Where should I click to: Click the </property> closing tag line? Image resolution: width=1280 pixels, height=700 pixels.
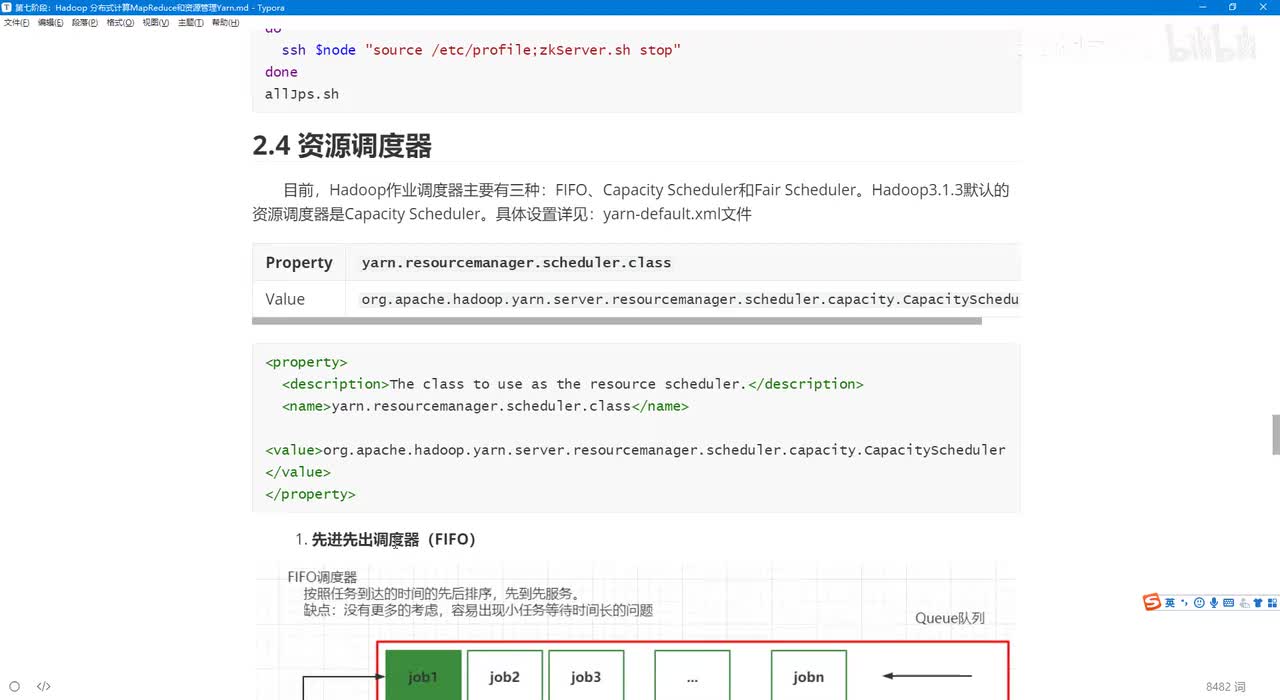click(x=310, y=494)
